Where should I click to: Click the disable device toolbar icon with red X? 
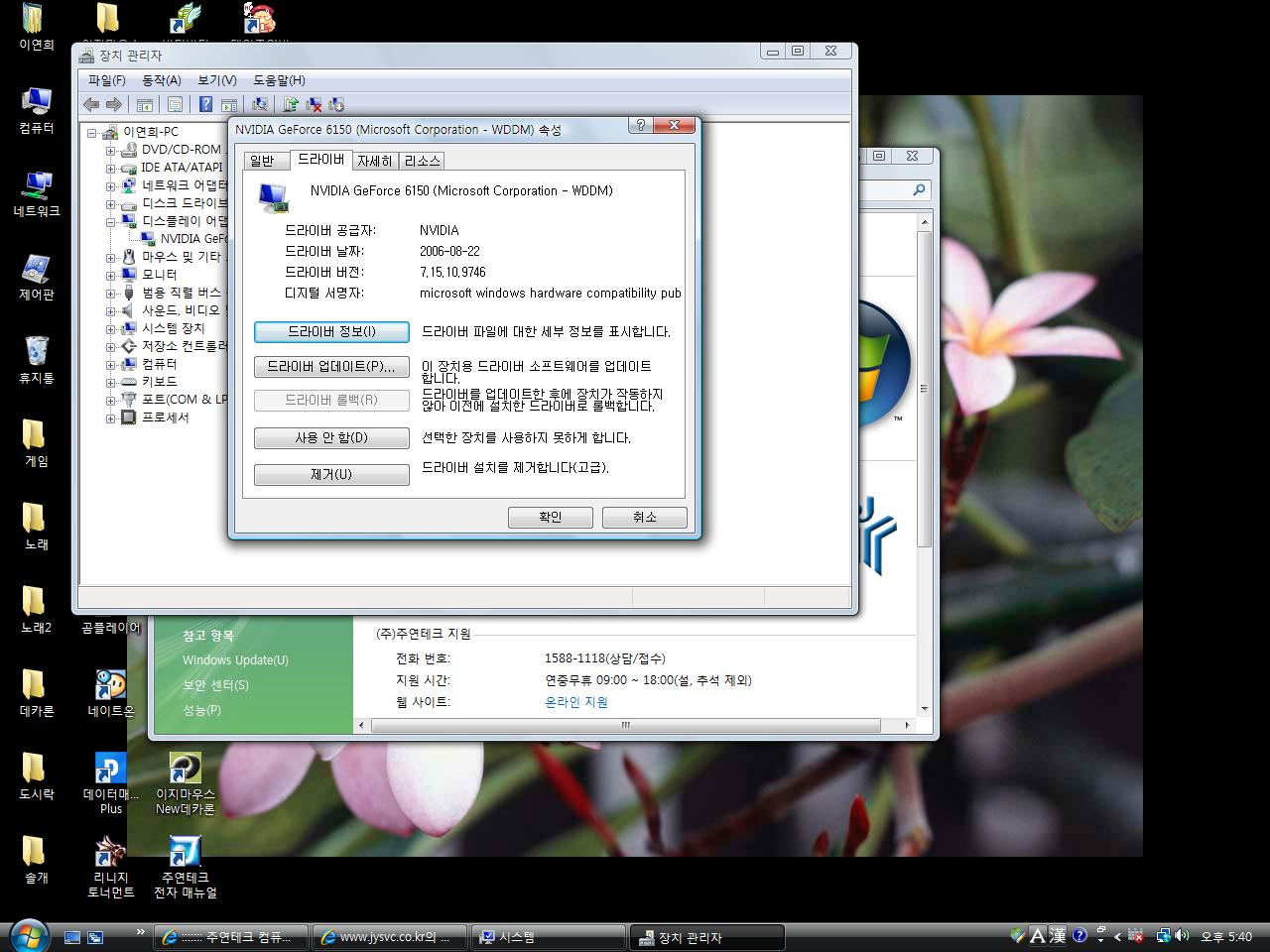pyautogui.click(x=314, y=104)
